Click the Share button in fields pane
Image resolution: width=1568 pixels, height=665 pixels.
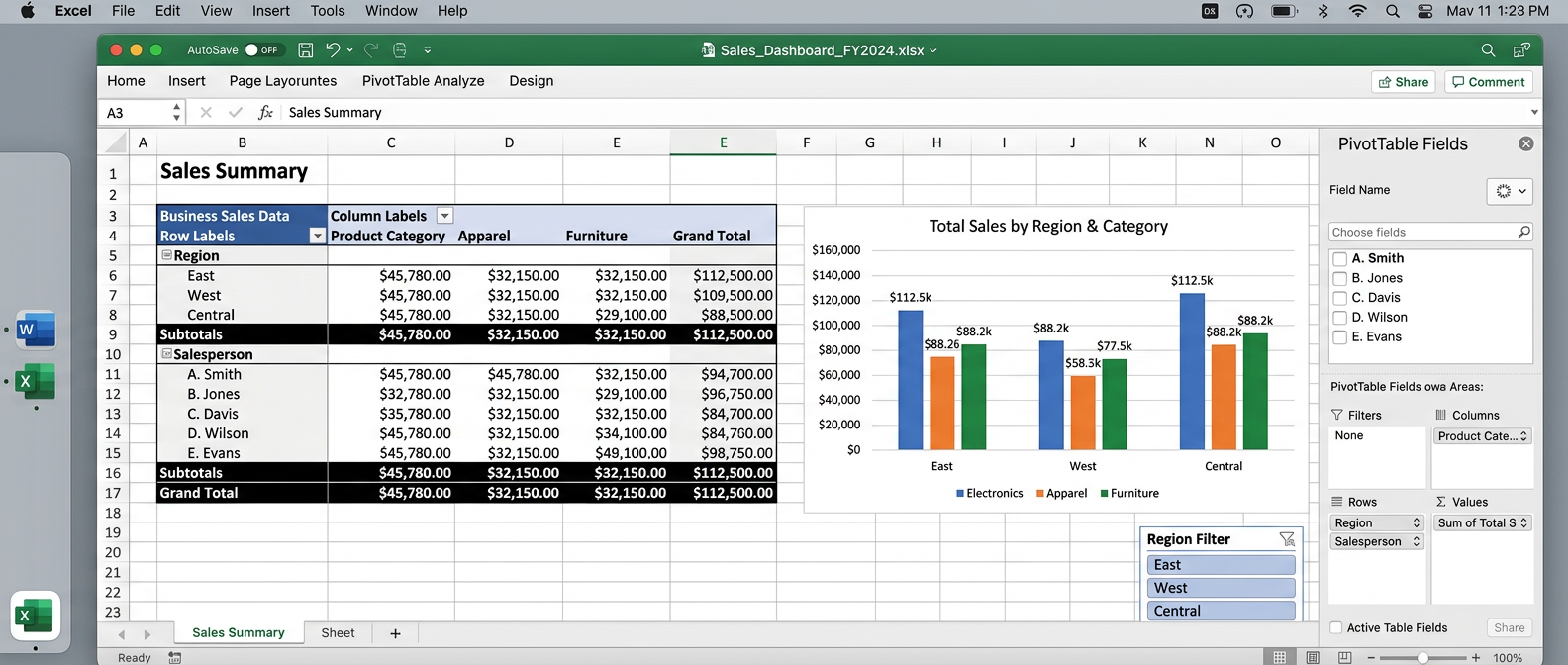tap(1510, 627)
